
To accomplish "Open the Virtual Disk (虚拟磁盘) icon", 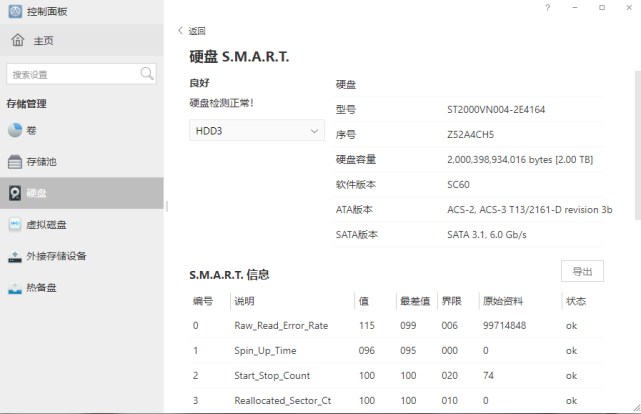I will pos(15,224).
